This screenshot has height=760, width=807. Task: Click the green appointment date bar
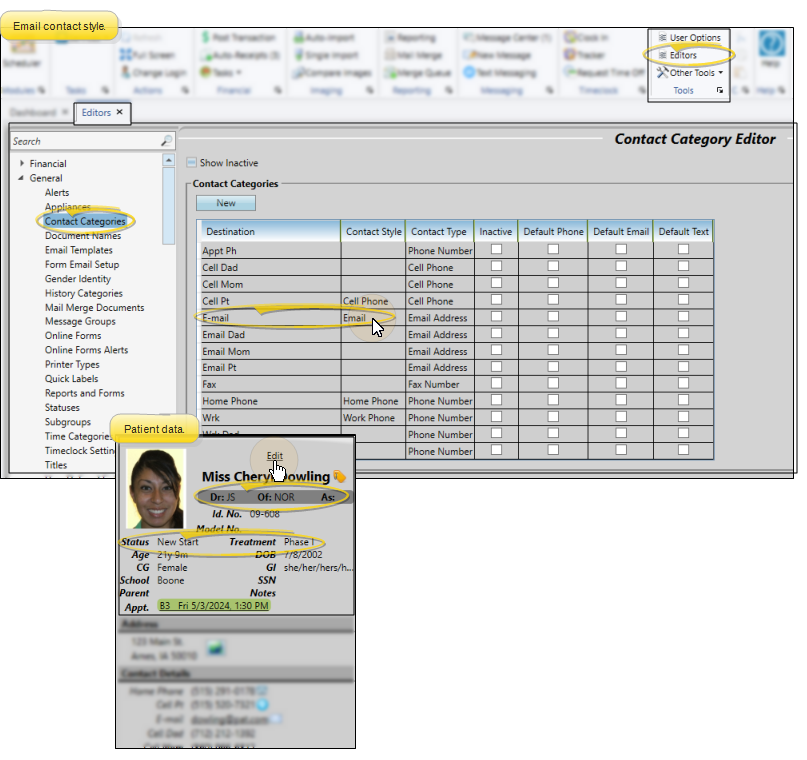coord(213,605)
